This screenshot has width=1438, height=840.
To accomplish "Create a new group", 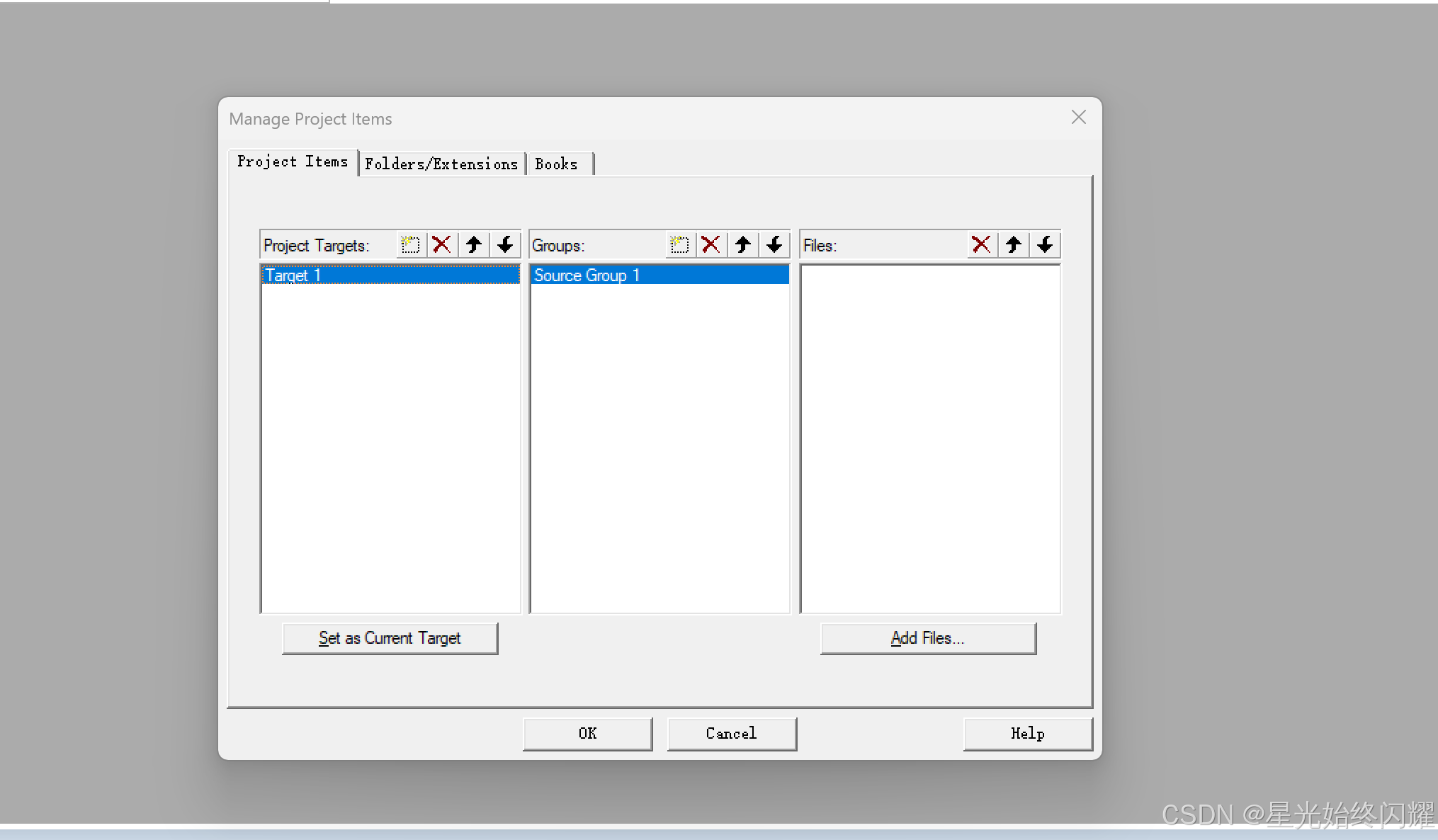I will pos(679,245).
